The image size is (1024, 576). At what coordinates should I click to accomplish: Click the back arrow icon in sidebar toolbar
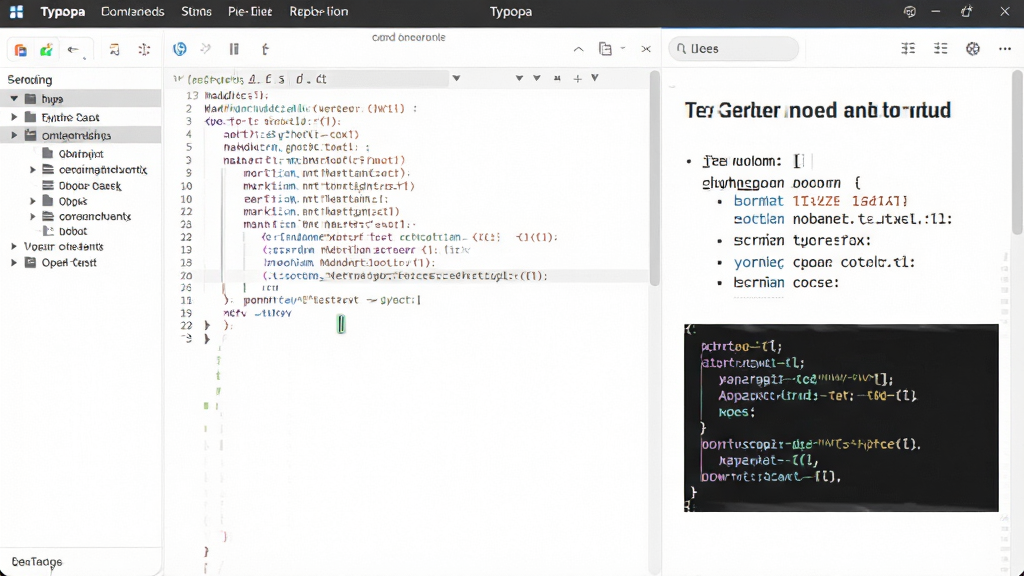73,50
